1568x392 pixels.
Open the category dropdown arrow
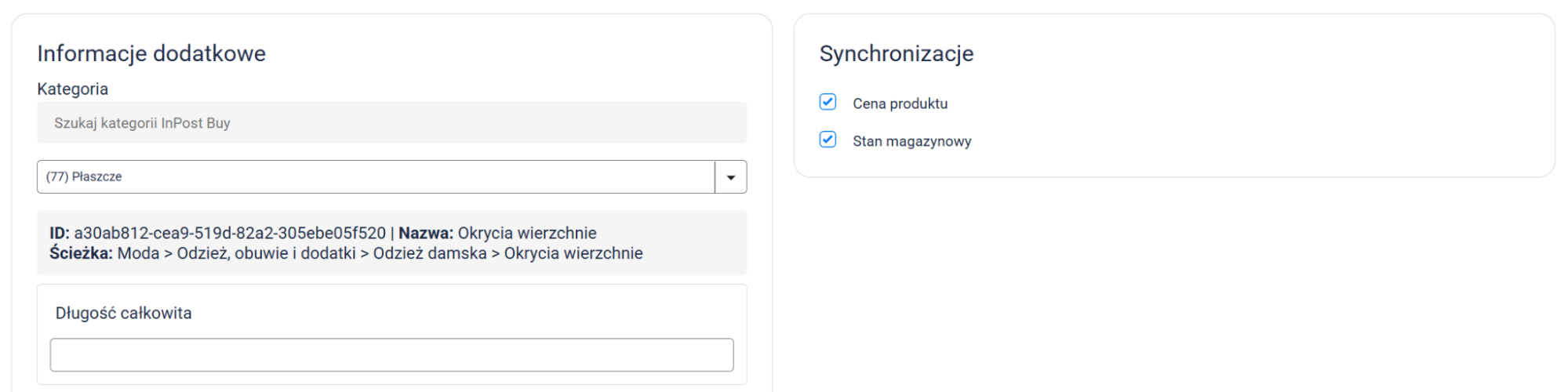tap(730, 177)
